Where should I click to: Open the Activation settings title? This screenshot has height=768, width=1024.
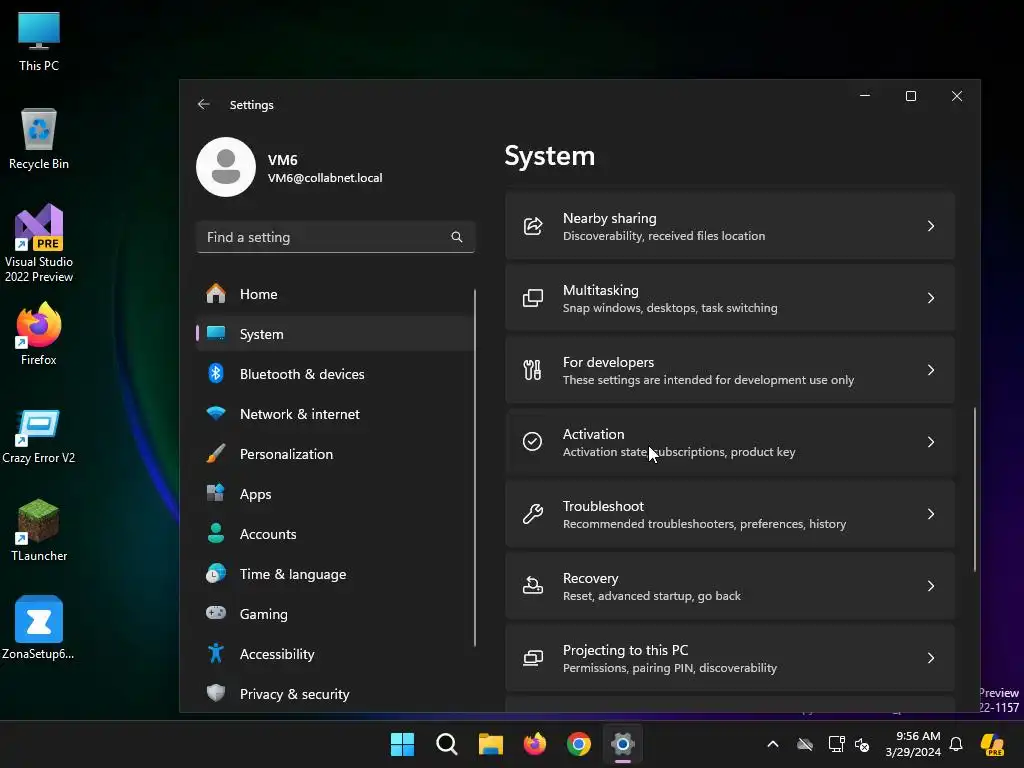[x=594, y=434]
